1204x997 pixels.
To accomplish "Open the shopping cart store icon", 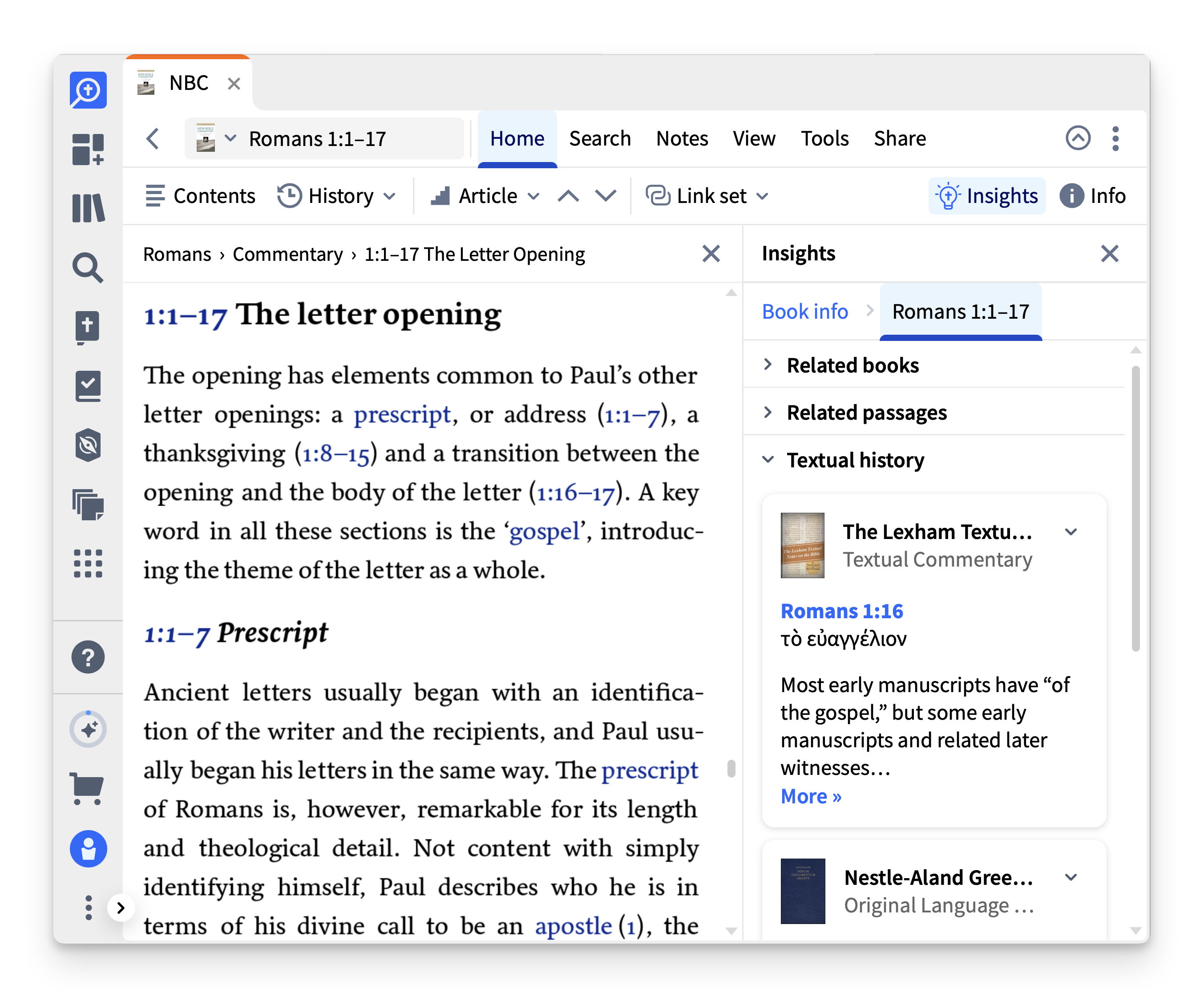I will pyautogui.click(x=87, y=789).
